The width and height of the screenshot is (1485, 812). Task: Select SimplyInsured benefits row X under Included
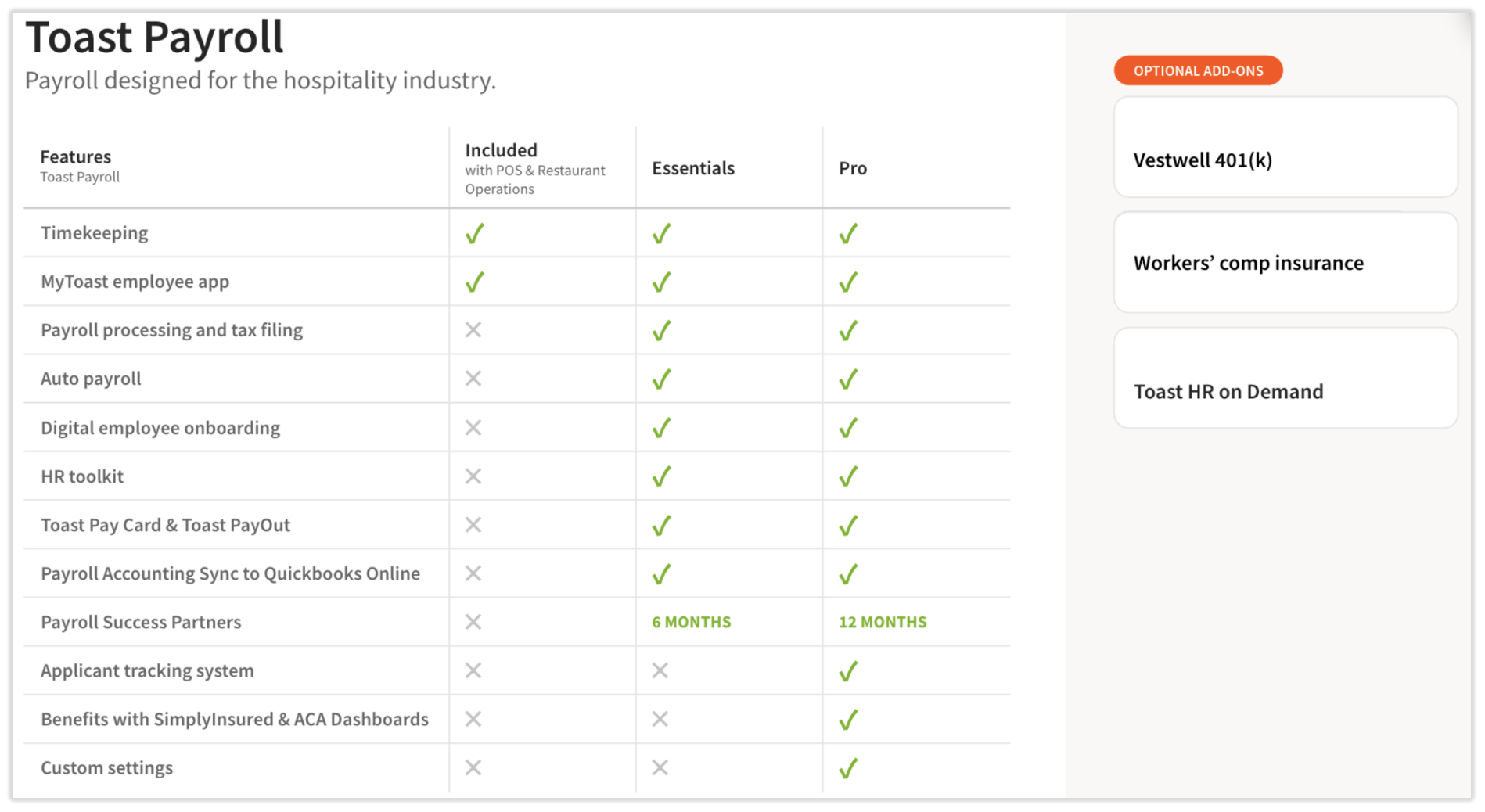pos(473,719)
